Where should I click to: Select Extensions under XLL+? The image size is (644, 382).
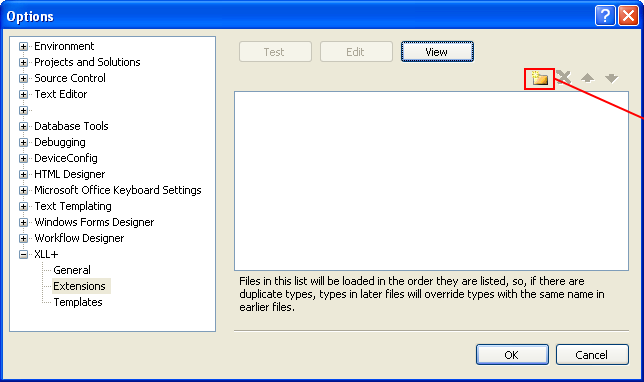(79, 286)
